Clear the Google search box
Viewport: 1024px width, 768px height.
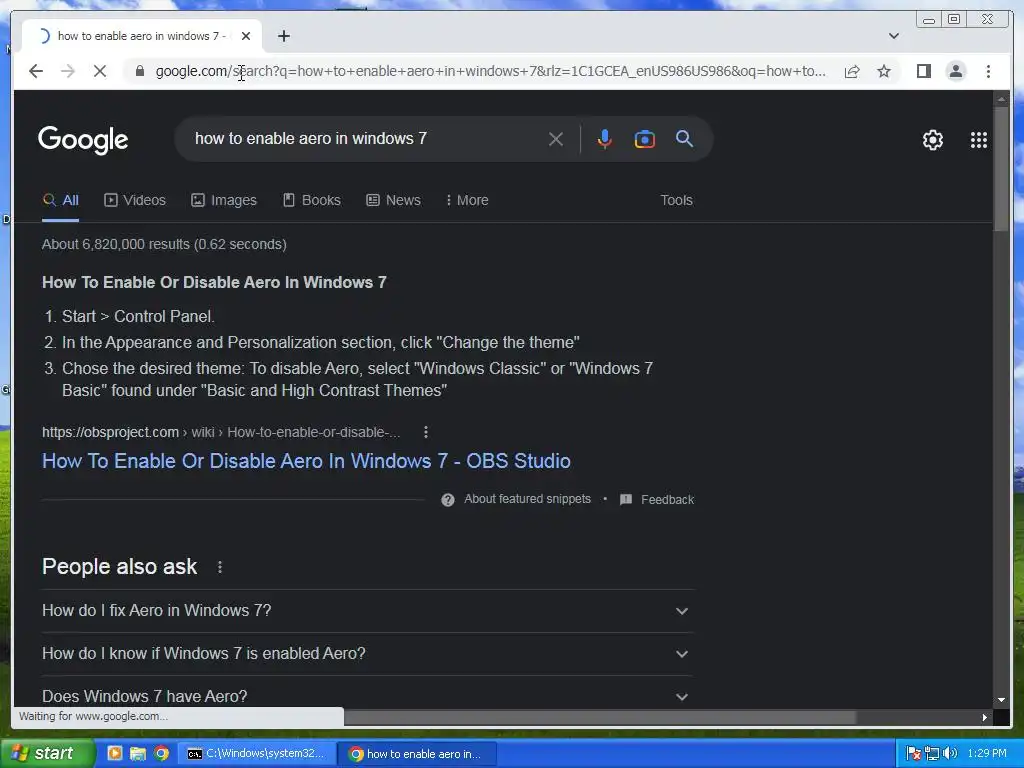pos(556,139)
